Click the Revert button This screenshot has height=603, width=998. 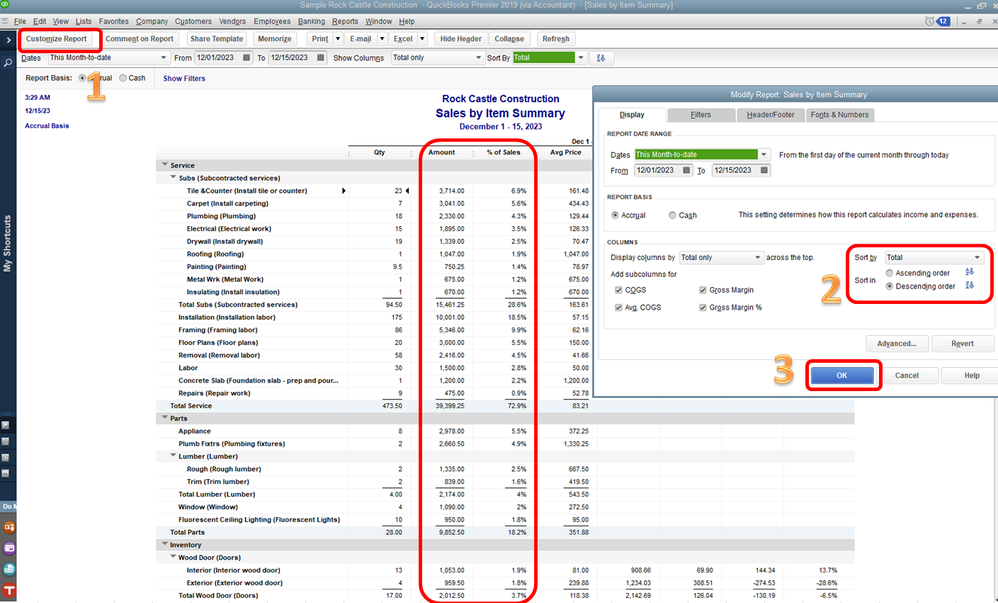point(962,344)
